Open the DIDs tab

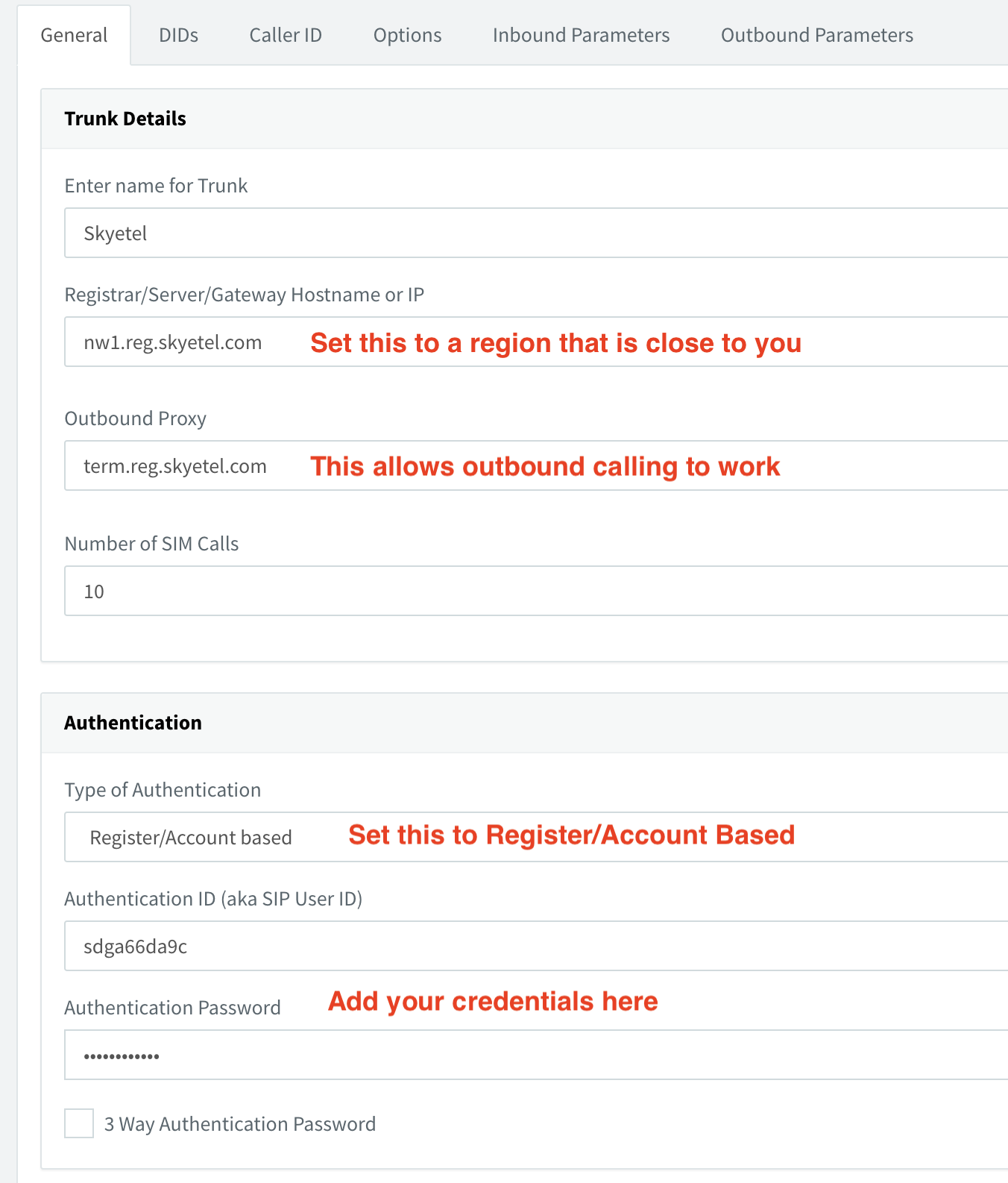(178, 35)
